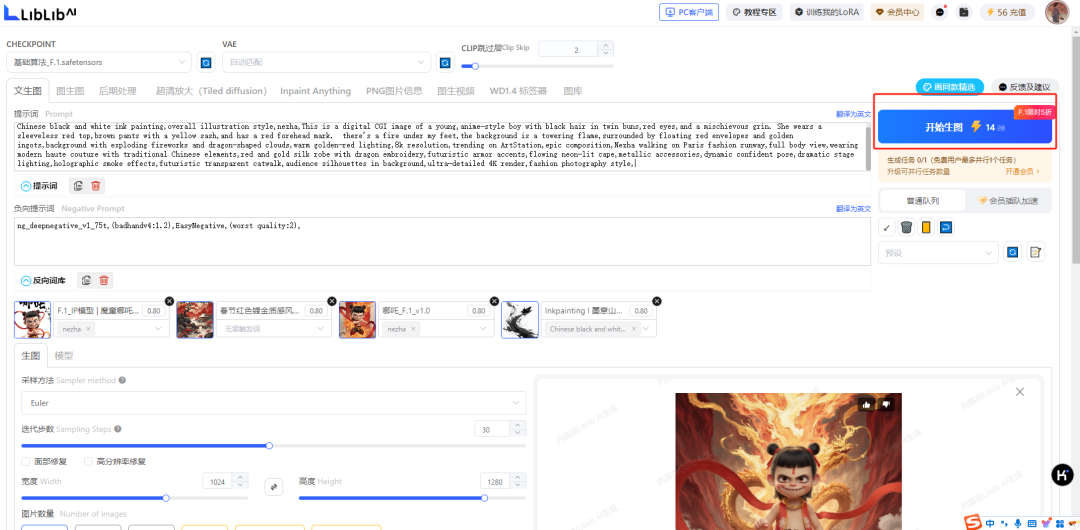
Task: Open the Inpaint Anything tab
Action: pos(315,91)
